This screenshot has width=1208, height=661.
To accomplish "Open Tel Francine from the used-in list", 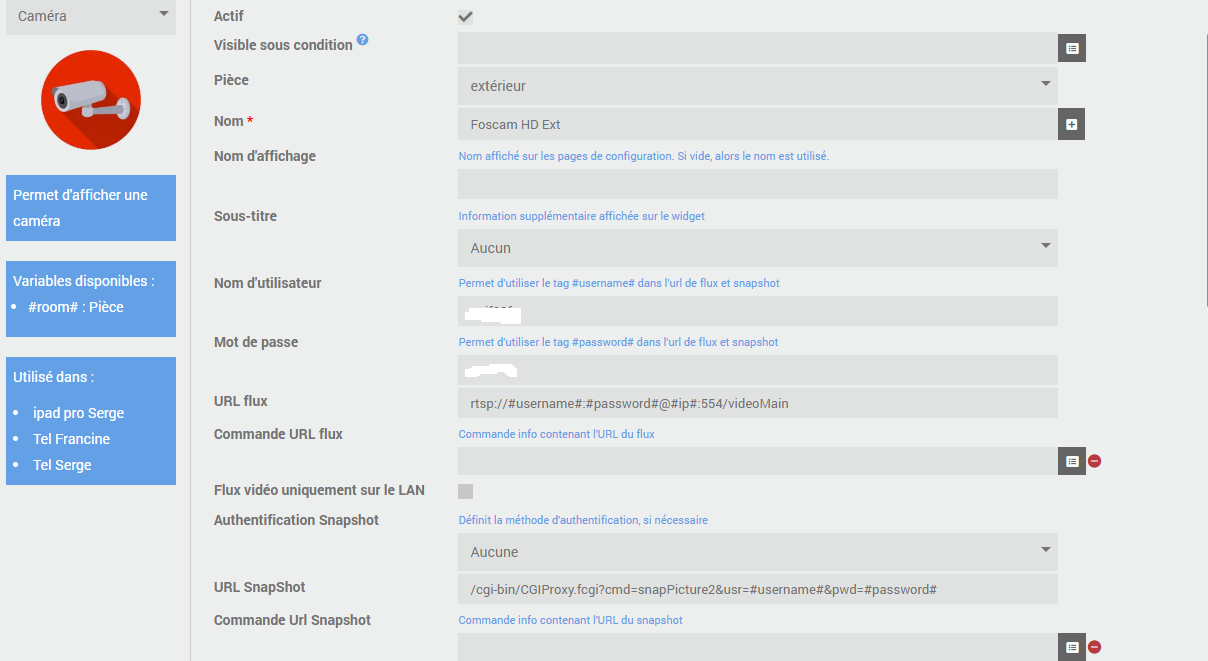I will coord(71,439).
